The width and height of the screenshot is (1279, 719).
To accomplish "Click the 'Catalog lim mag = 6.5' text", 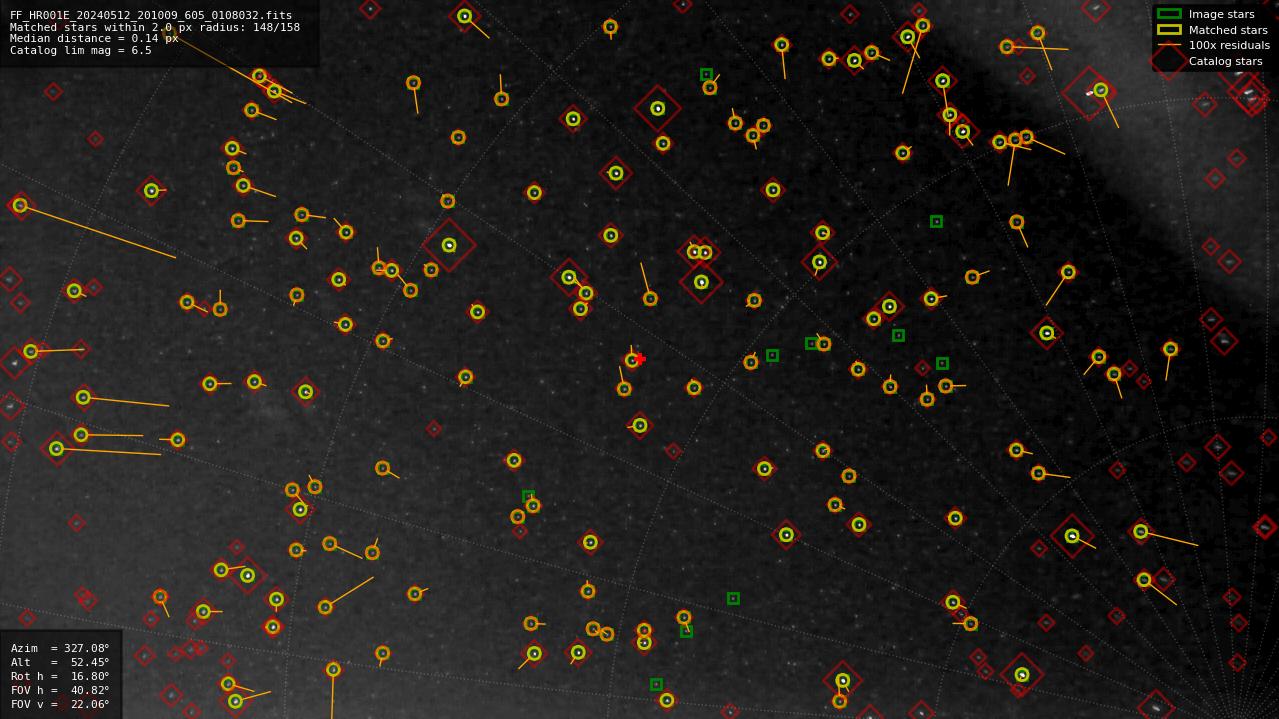I will click(81, 50).
